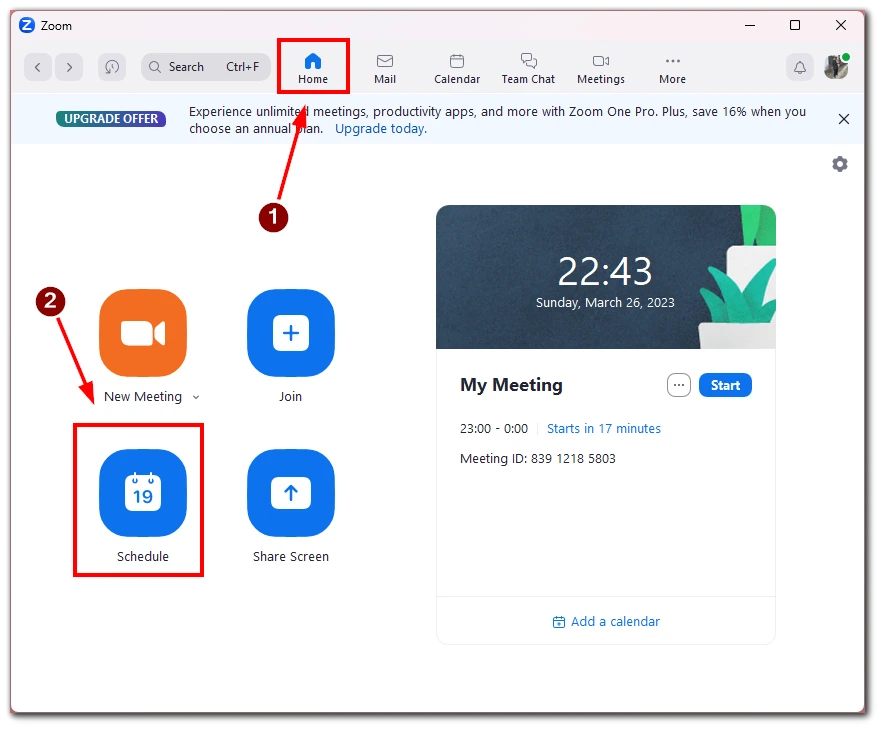Click the Join meeting icon
This screenshot has width=883, height=731.
tap(291, 333)
